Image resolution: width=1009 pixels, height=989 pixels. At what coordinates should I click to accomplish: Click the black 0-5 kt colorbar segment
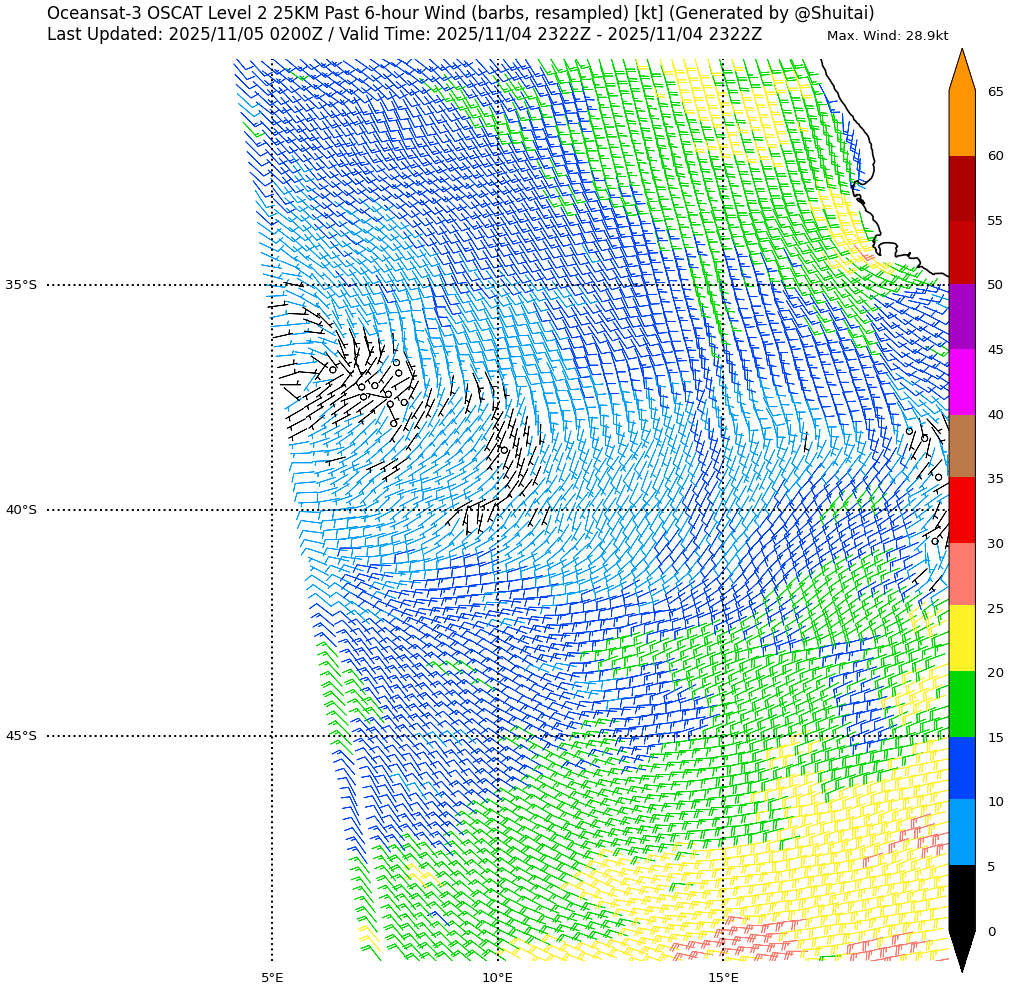(x=961, y=898)
